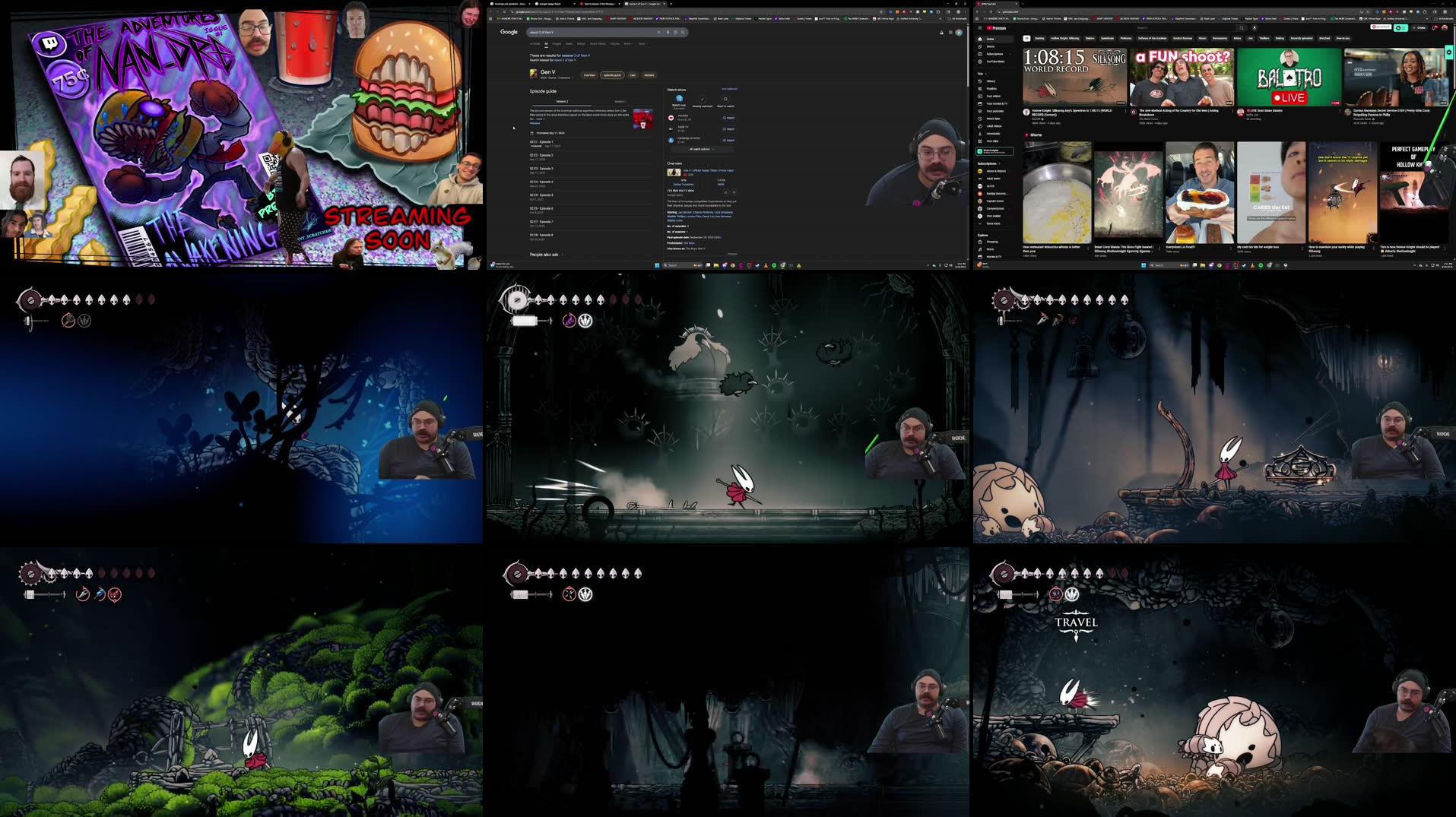Viewport: 1456px width, 817px height.
Task: Select the Season 2 episode guide tab
Action: pos(562,101)
